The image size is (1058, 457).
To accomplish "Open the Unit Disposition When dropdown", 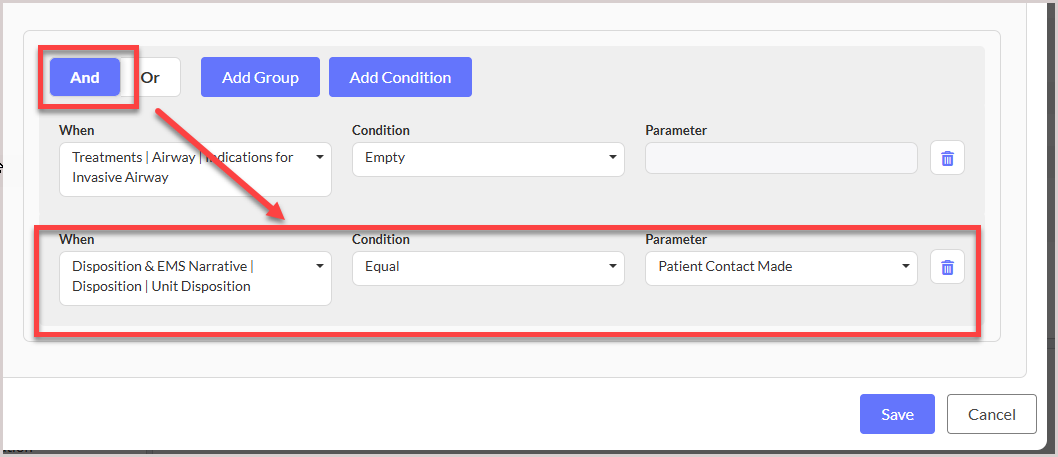I will (196, 278).
